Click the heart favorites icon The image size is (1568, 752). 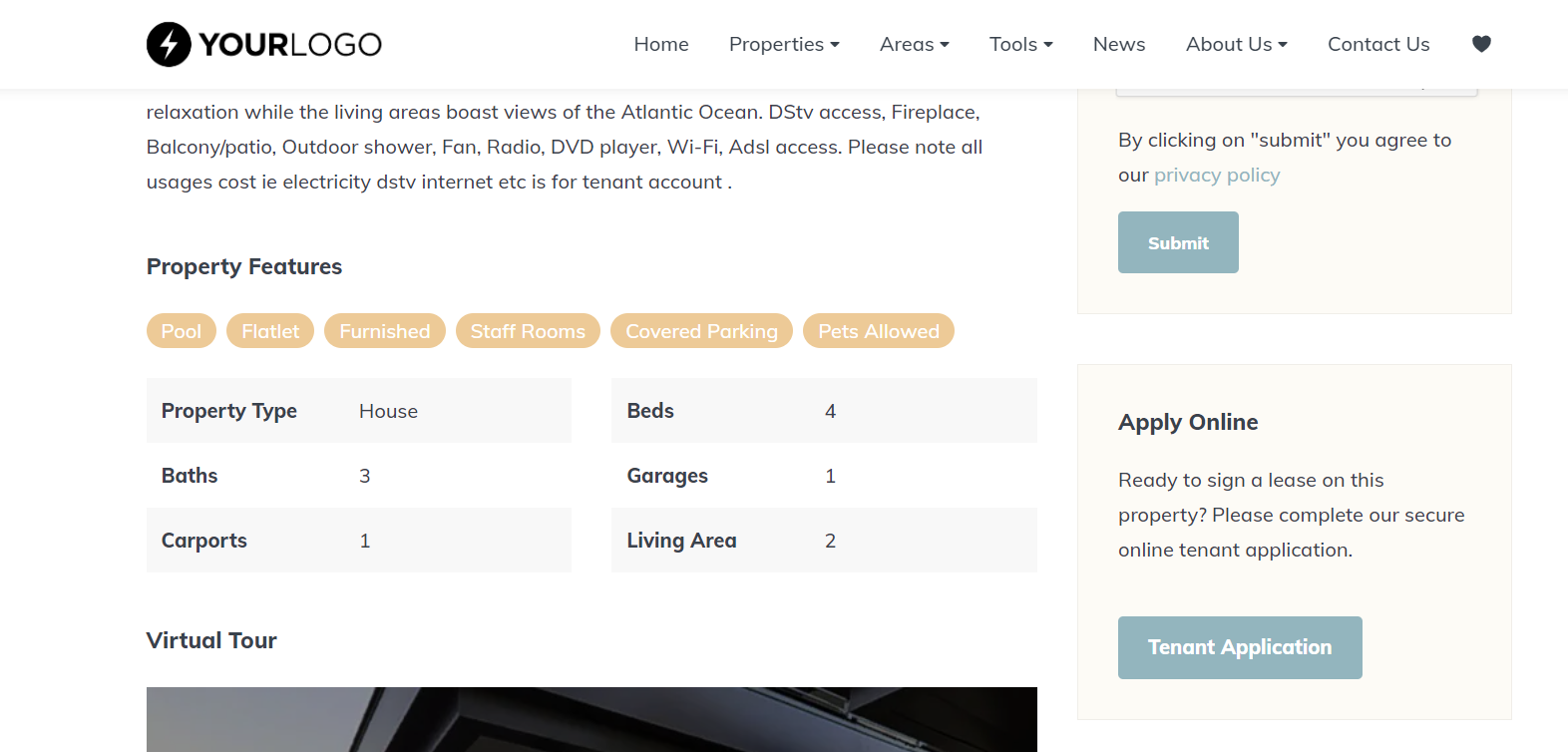1481,44
